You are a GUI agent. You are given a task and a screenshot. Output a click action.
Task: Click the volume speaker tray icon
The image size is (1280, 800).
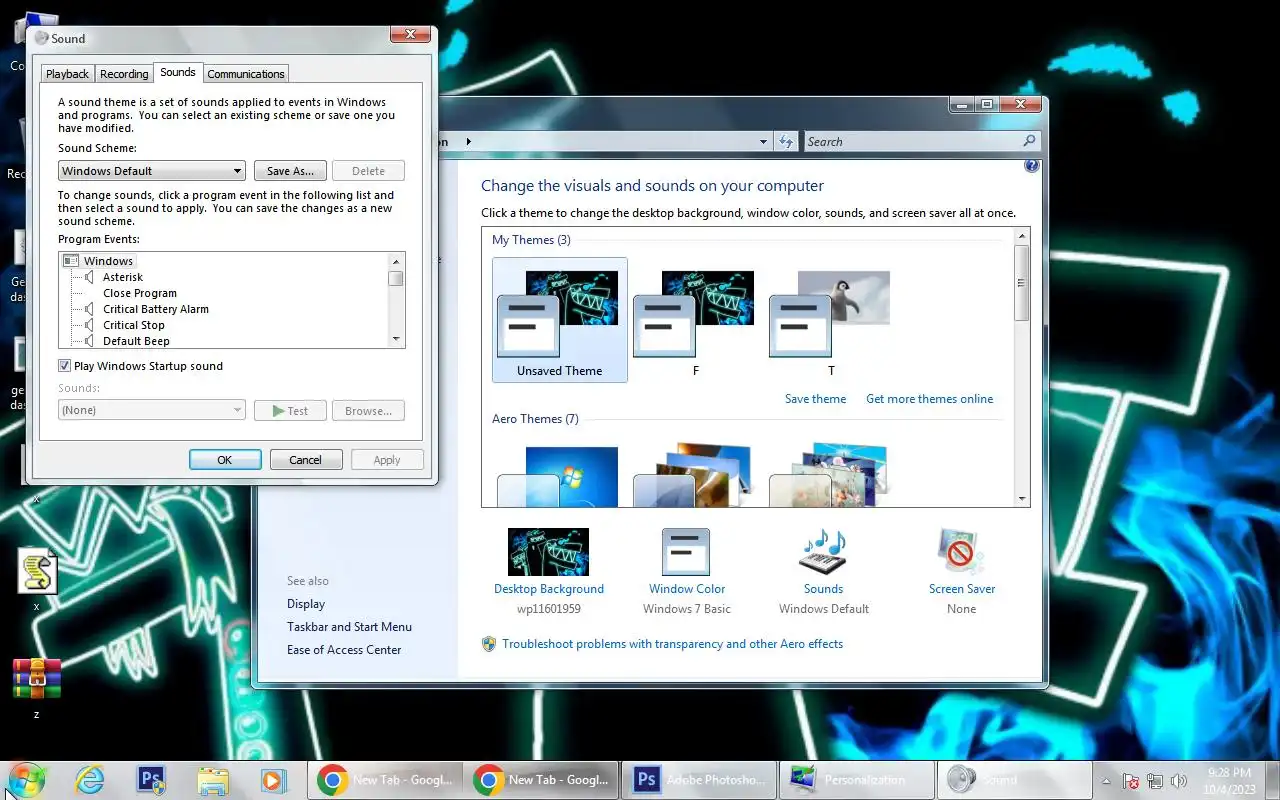tap(1179, 781)
